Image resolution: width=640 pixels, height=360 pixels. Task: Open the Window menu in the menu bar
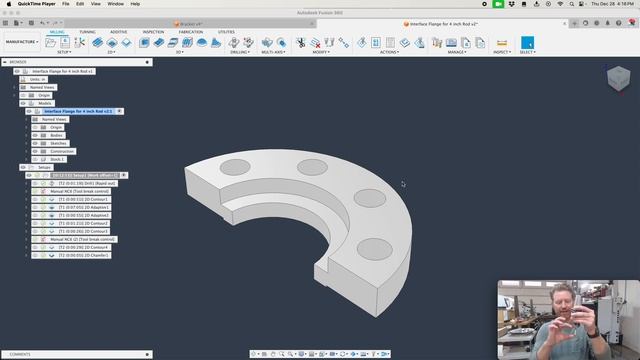(x=116, y=4)
